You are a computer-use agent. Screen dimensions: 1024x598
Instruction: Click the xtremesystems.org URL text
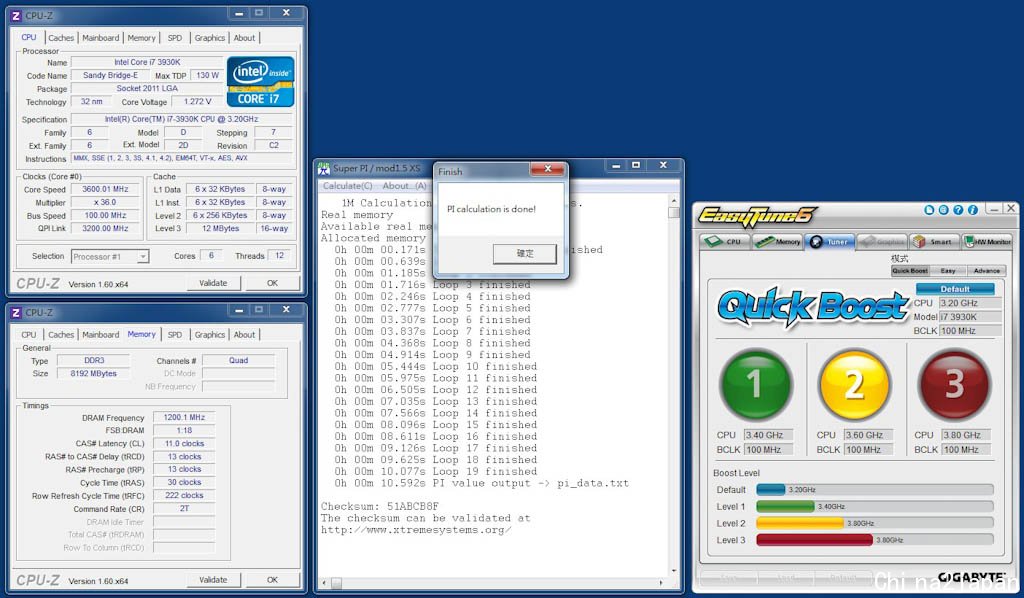pos(416,530)
